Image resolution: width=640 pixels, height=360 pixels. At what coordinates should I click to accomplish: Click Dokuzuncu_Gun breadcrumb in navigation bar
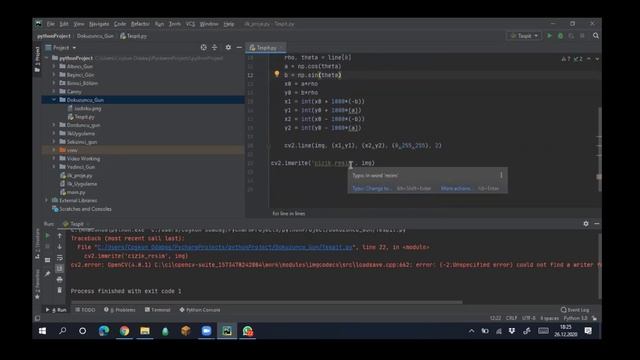(x=95, y=36)
